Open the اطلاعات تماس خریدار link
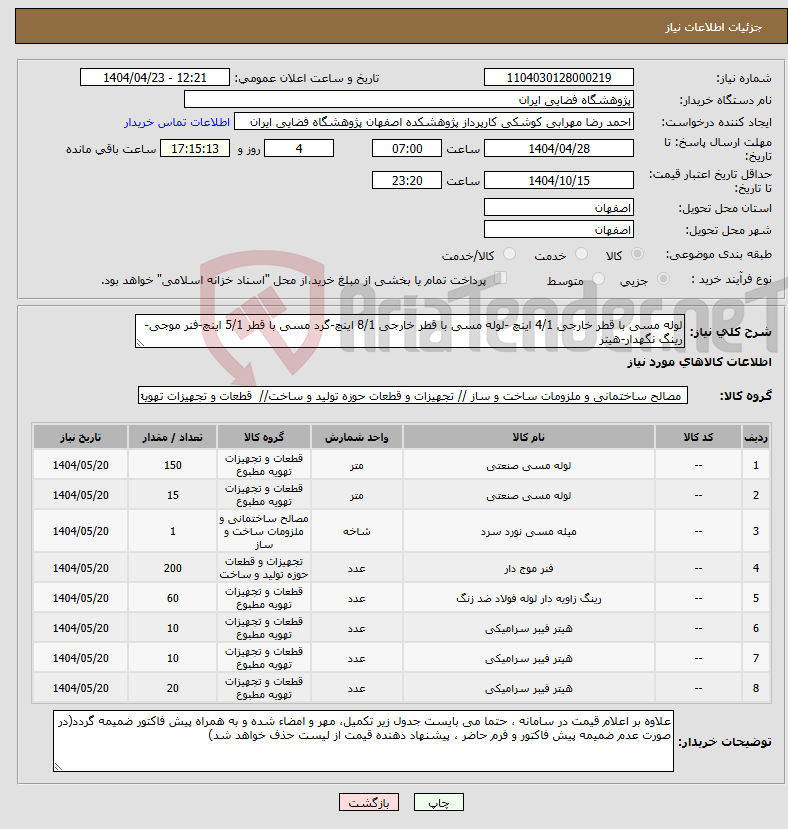Screen dimensions: 788x829 (177, 122)
